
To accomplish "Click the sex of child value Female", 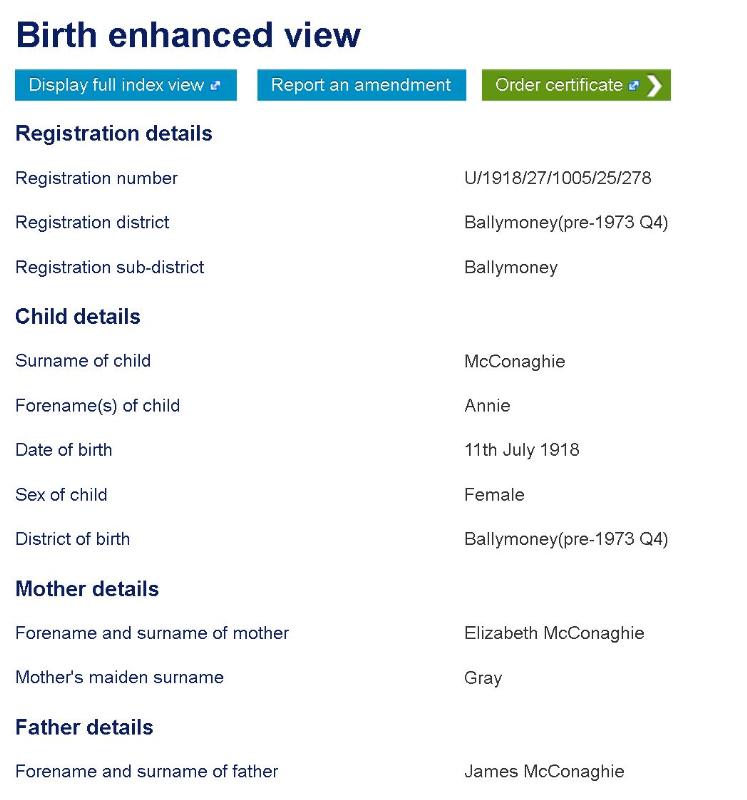I will 494,494.
